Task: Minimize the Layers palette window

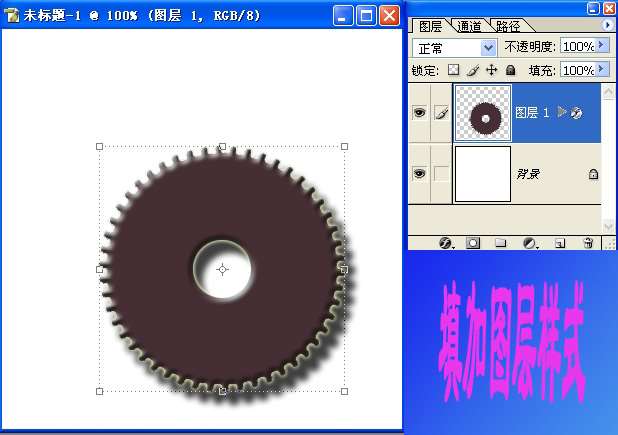Action: pos(593,8)
